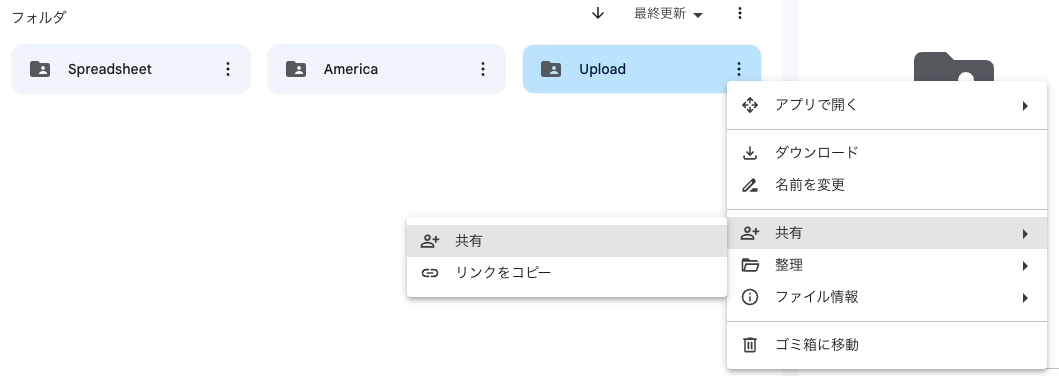Expand the アプリで開く submenu arrow
This screenshot has height=376, width=1059.
pyautogui.click(x=1025, y=105)
